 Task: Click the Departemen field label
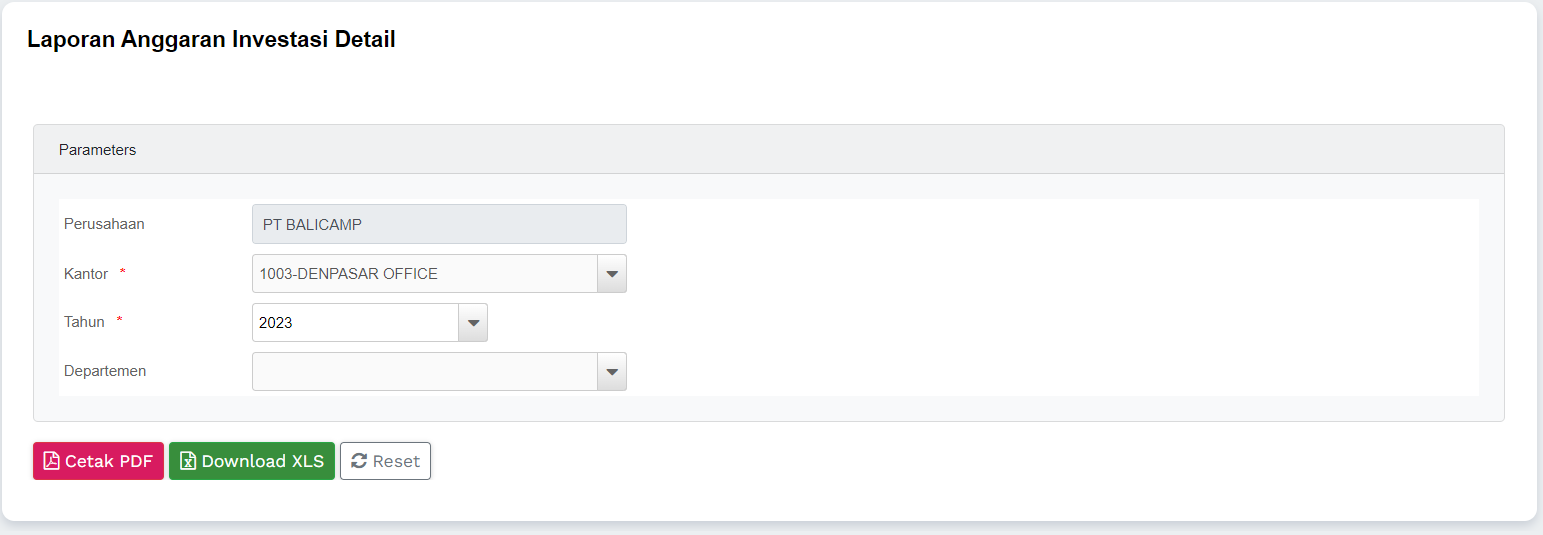pos(105,371)
